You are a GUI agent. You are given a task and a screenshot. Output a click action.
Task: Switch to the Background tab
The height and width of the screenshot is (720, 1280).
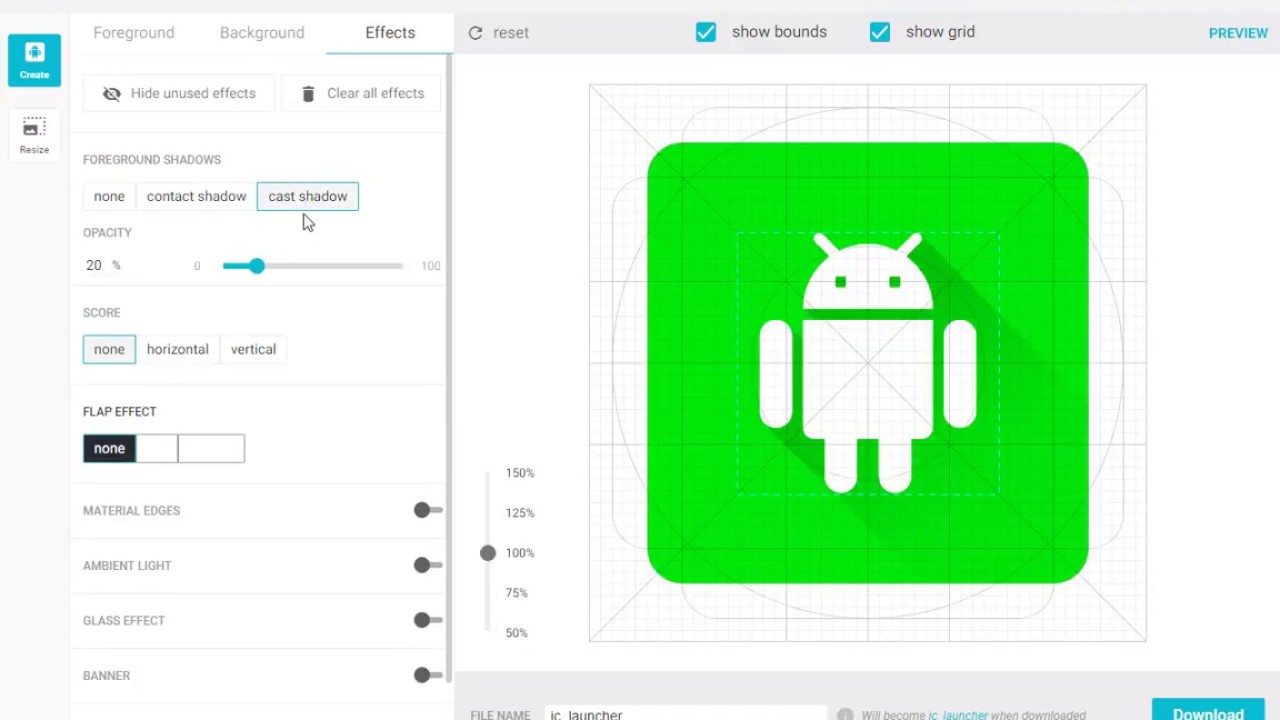(x=262, y=32)
